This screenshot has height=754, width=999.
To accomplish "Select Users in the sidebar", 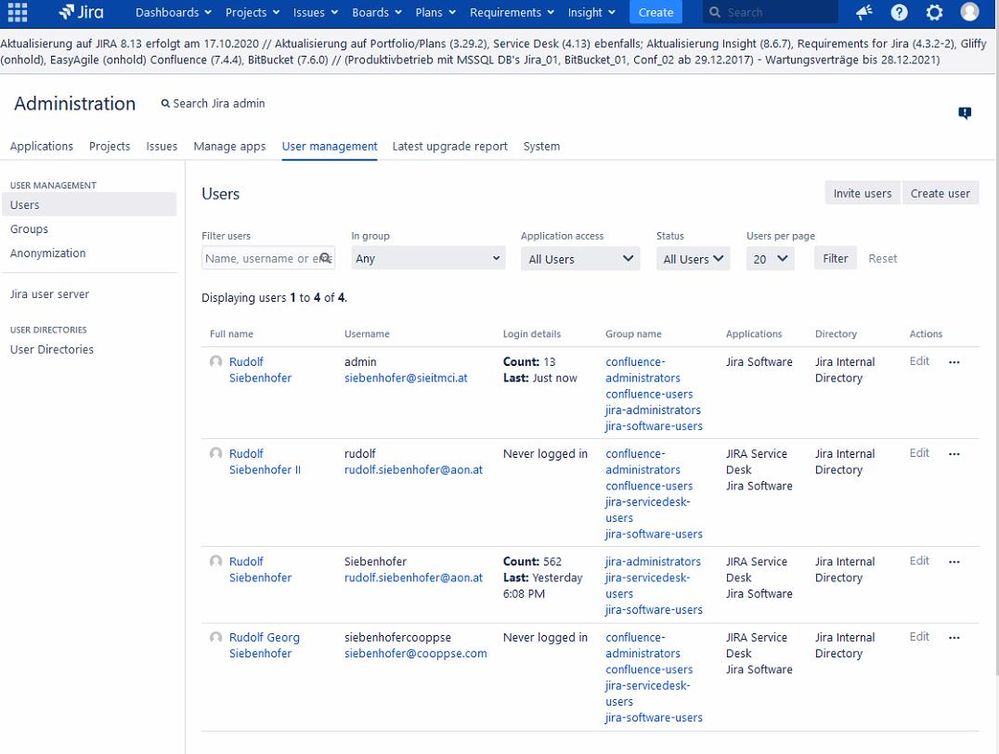I will point(89,205).
